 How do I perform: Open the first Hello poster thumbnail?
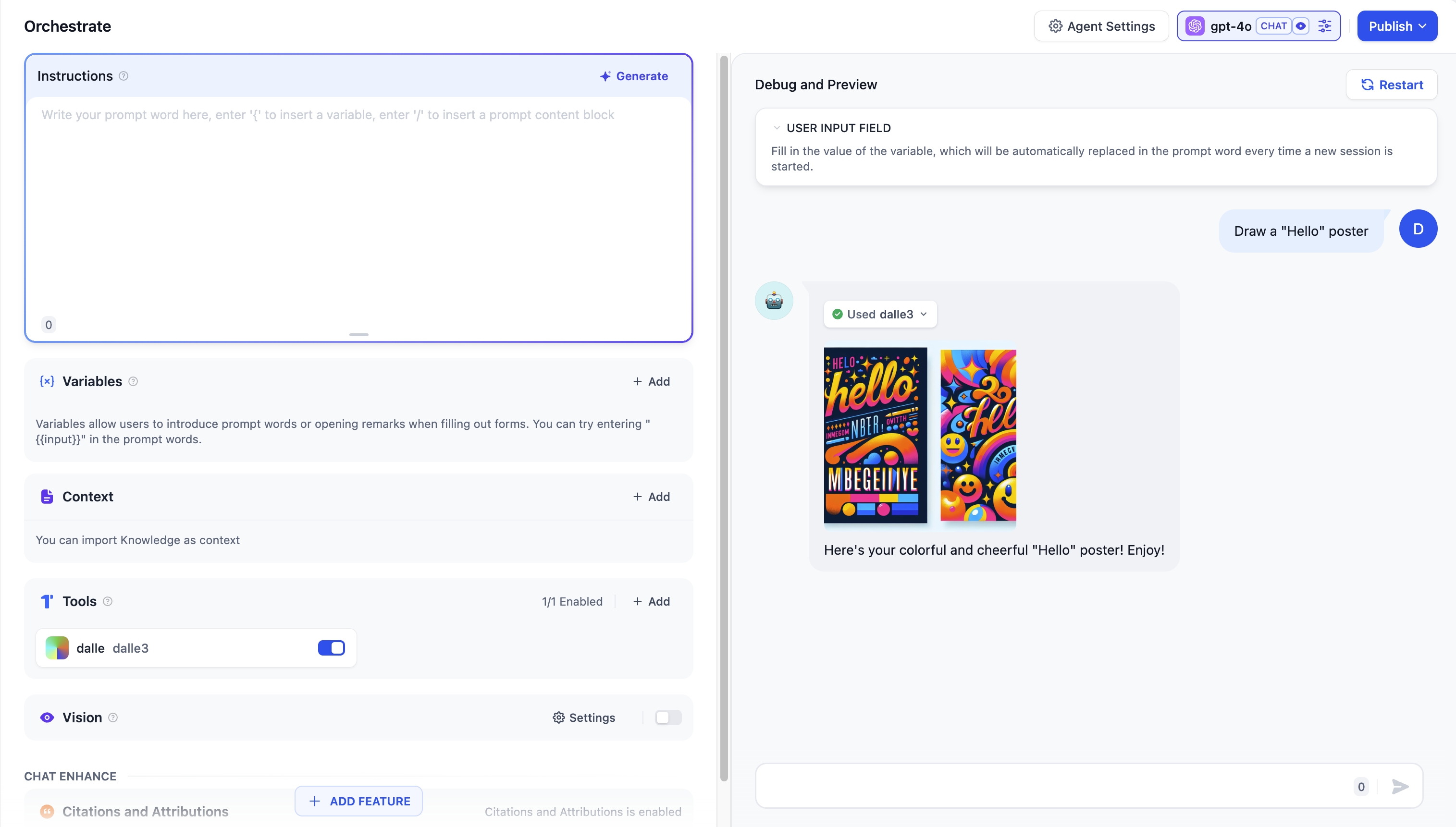click(x=875, y=436)
